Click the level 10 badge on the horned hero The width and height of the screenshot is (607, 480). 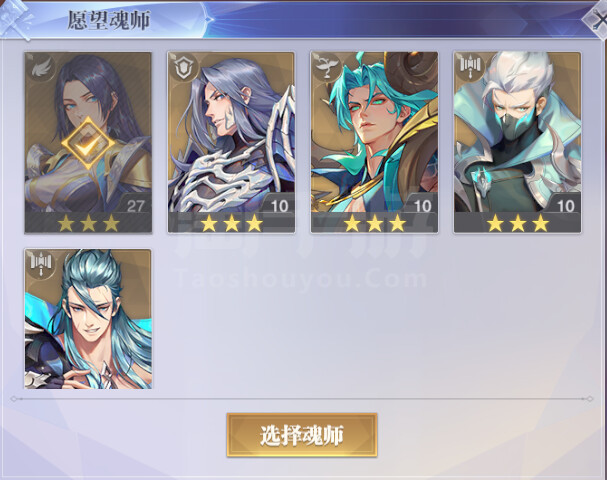(422, 206)
